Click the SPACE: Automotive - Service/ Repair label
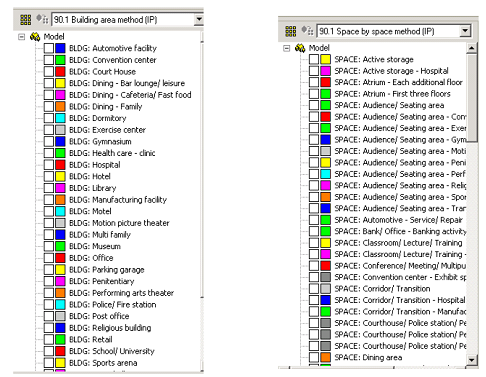 point(398,220)
